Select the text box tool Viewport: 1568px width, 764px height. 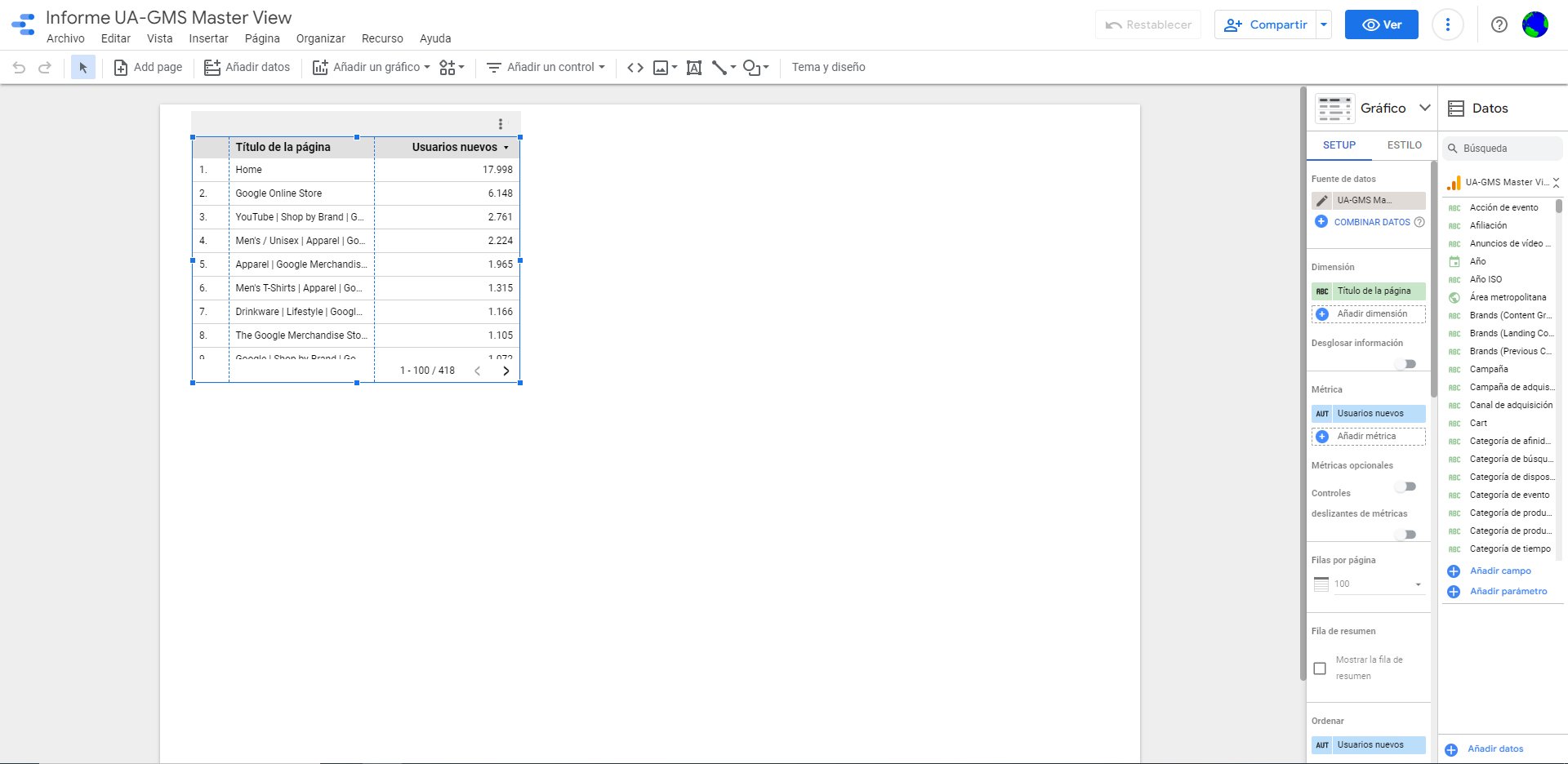pos(694,68)
